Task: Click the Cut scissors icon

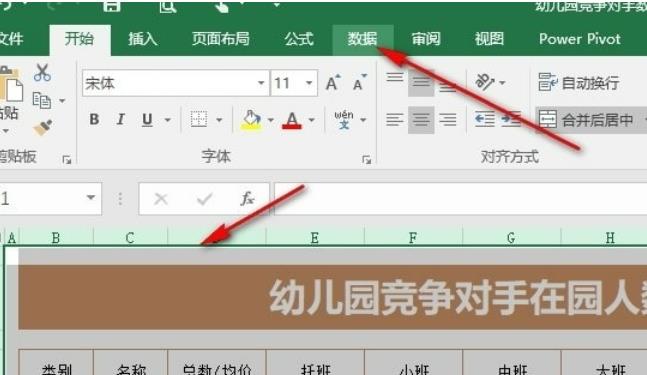Action: coord(42,73)
